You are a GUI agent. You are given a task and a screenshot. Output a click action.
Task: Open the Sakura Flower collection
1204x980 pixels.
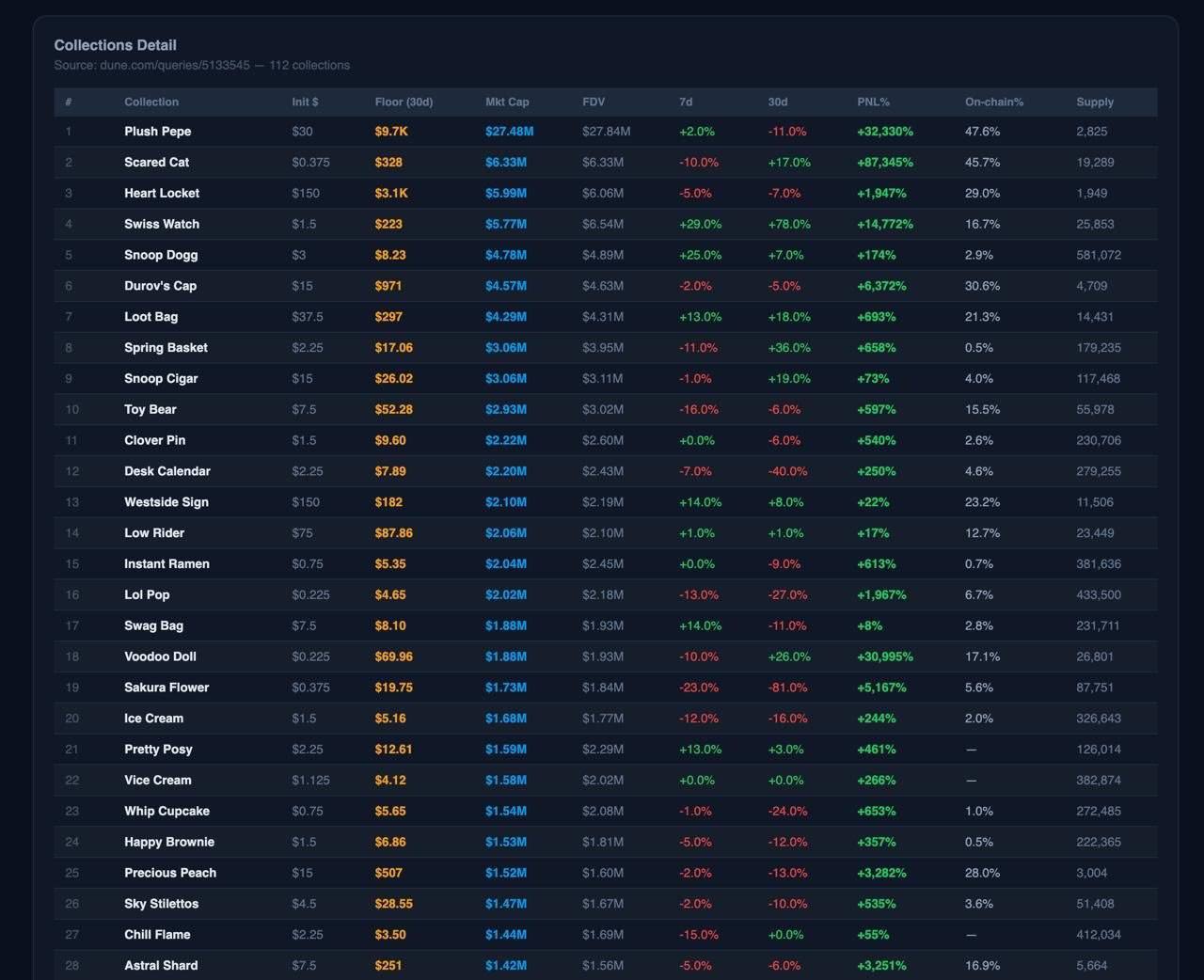[166, 688]
